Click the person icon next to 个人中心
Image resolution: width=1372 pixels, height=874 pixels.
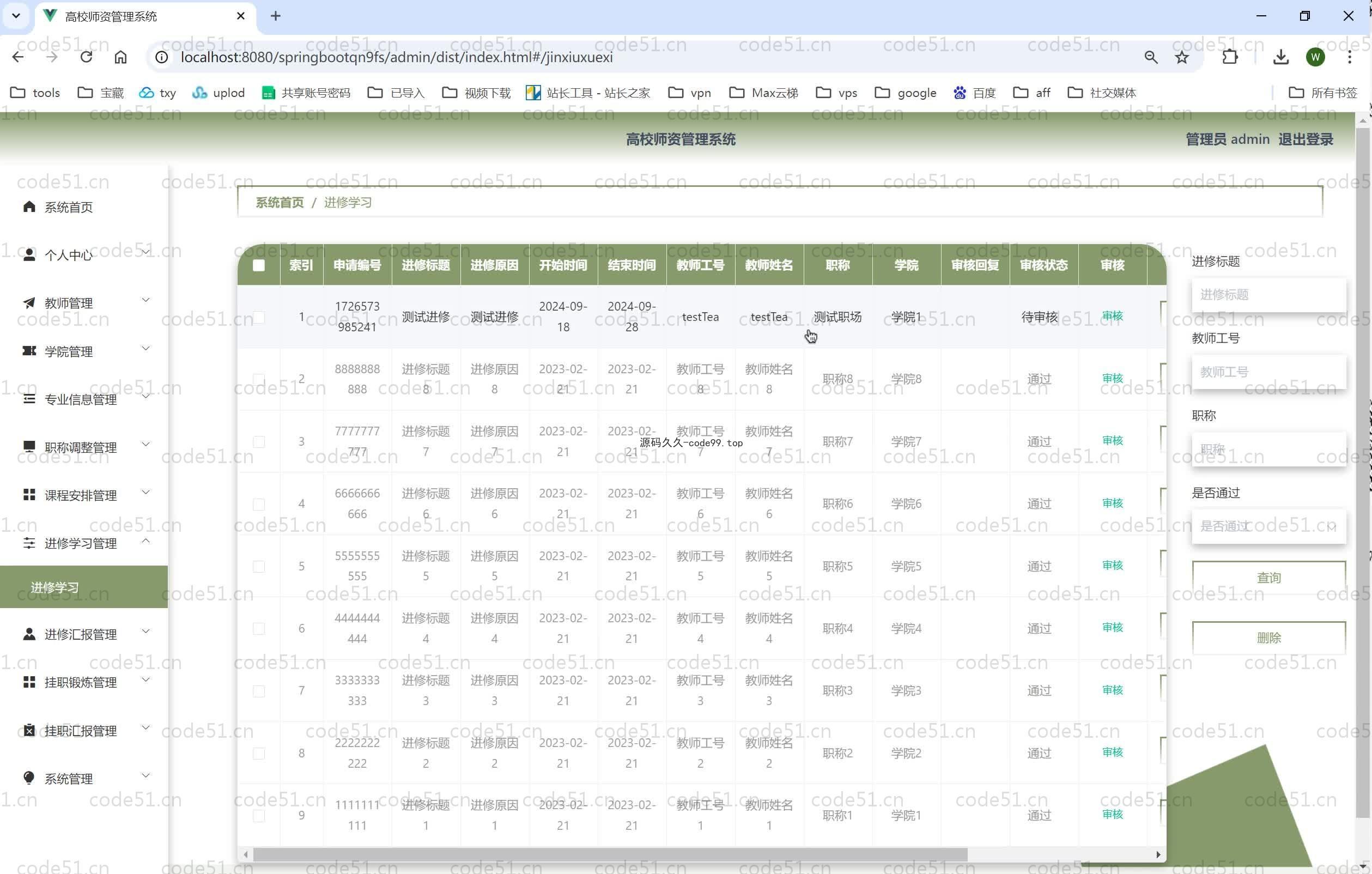[x=29, y=254]
